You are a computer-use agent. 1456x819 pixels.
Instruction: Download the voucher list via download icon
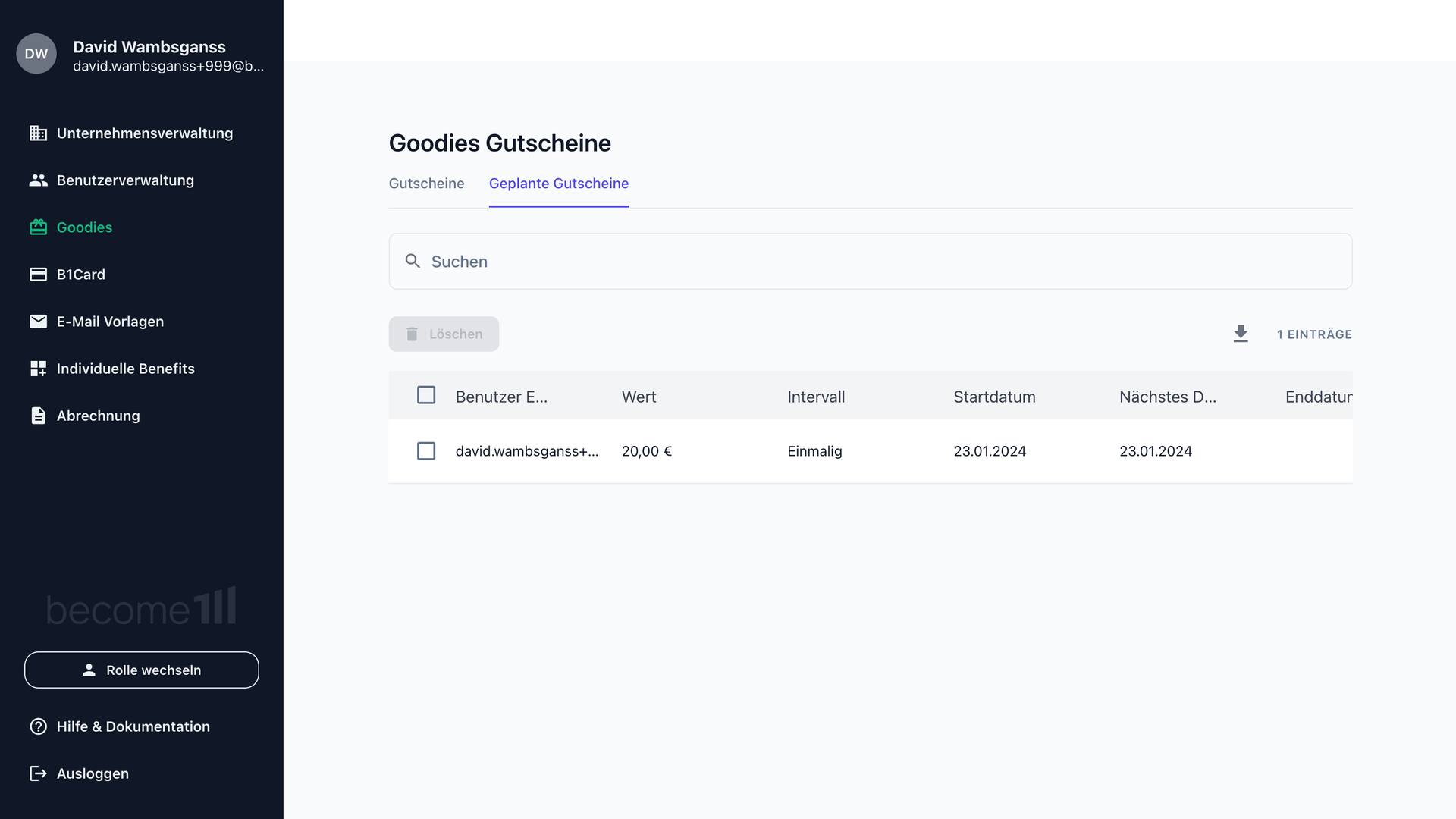[x=1241, y=334]
